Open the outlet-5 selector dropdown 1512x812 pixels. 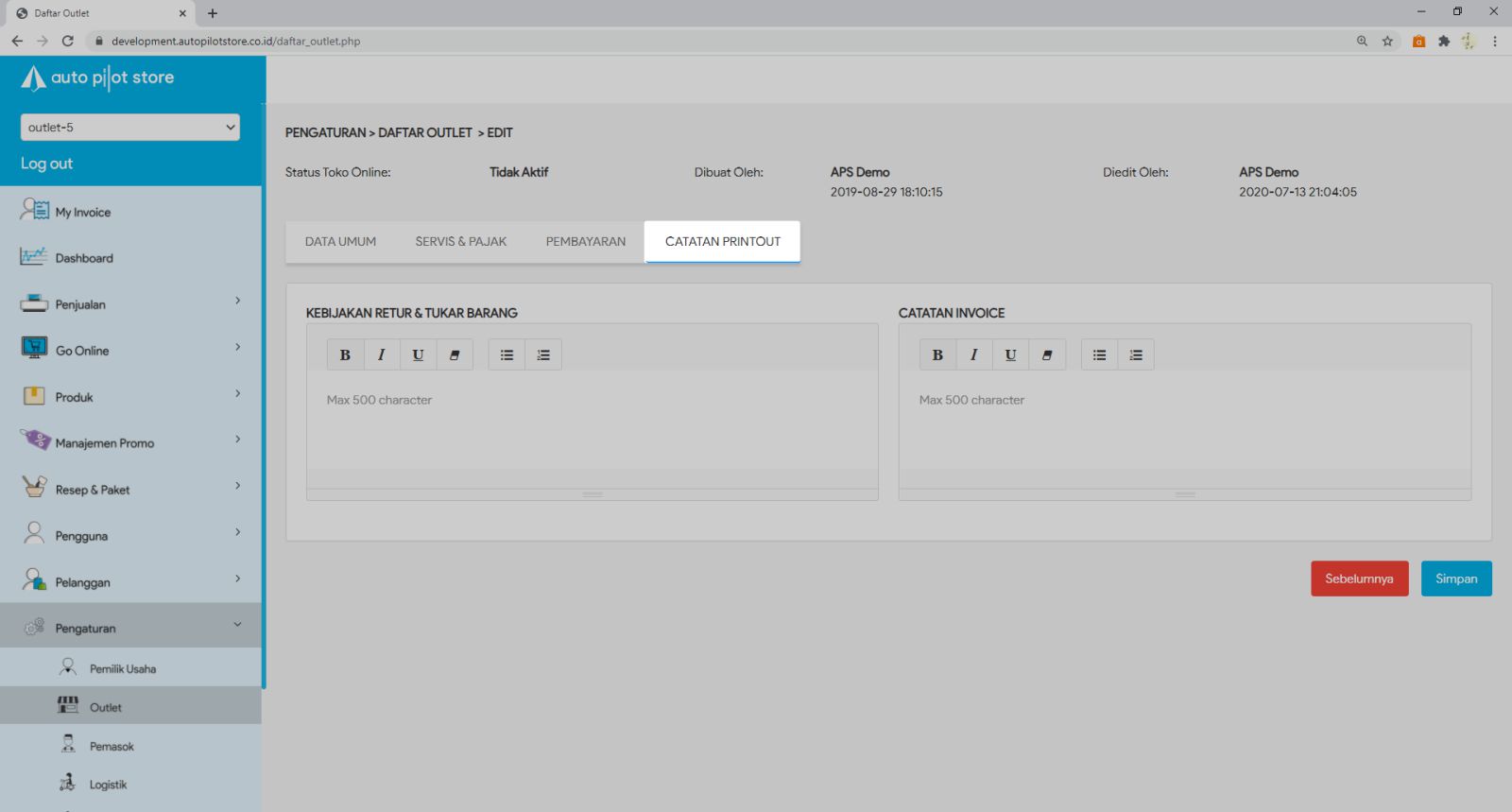click(129, 128)
